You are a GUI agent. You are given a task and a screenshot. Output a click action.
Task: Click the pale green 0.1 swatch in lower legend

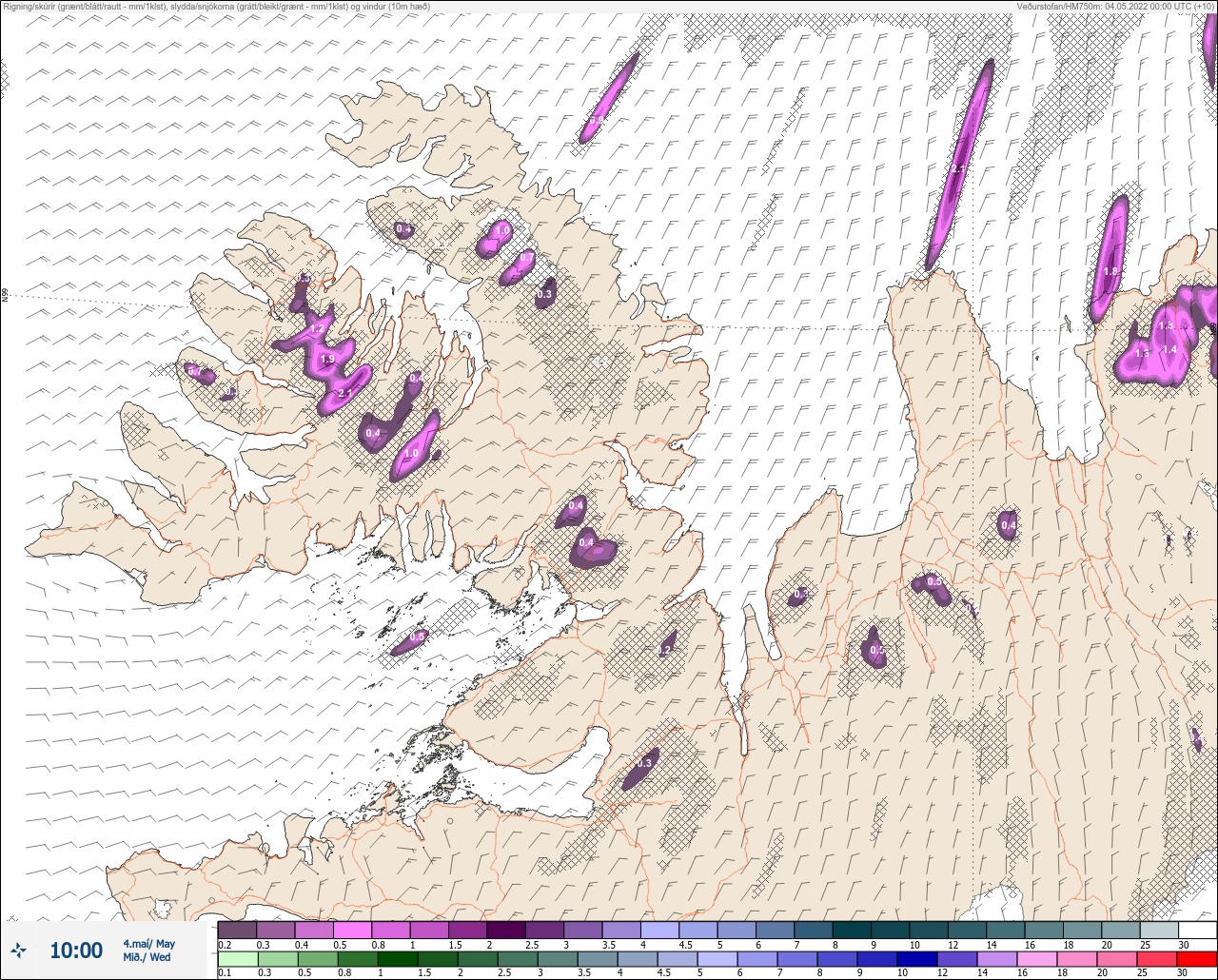[x=237, y=959]
